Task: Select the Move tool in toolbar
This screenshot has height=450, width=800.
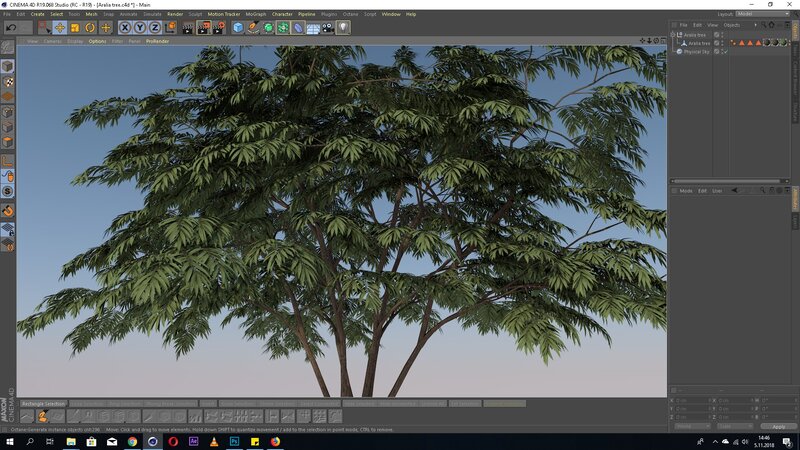Action: [60, 28]
